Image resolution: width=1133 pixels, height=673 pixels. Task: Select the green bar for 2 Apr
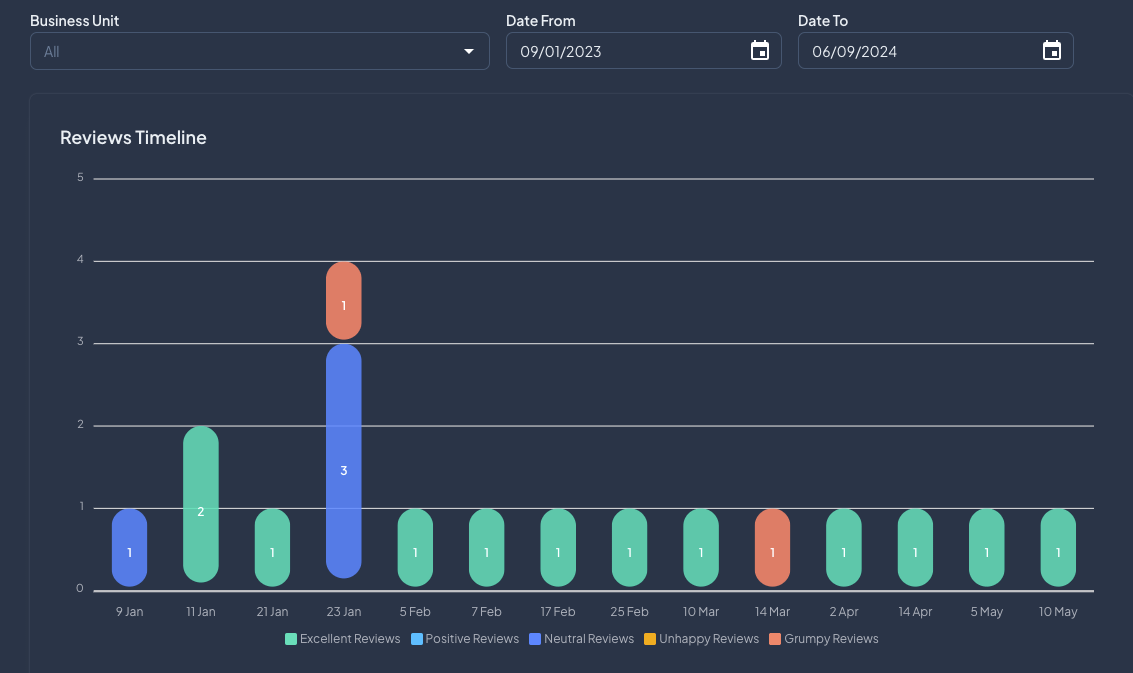point(844,547)
